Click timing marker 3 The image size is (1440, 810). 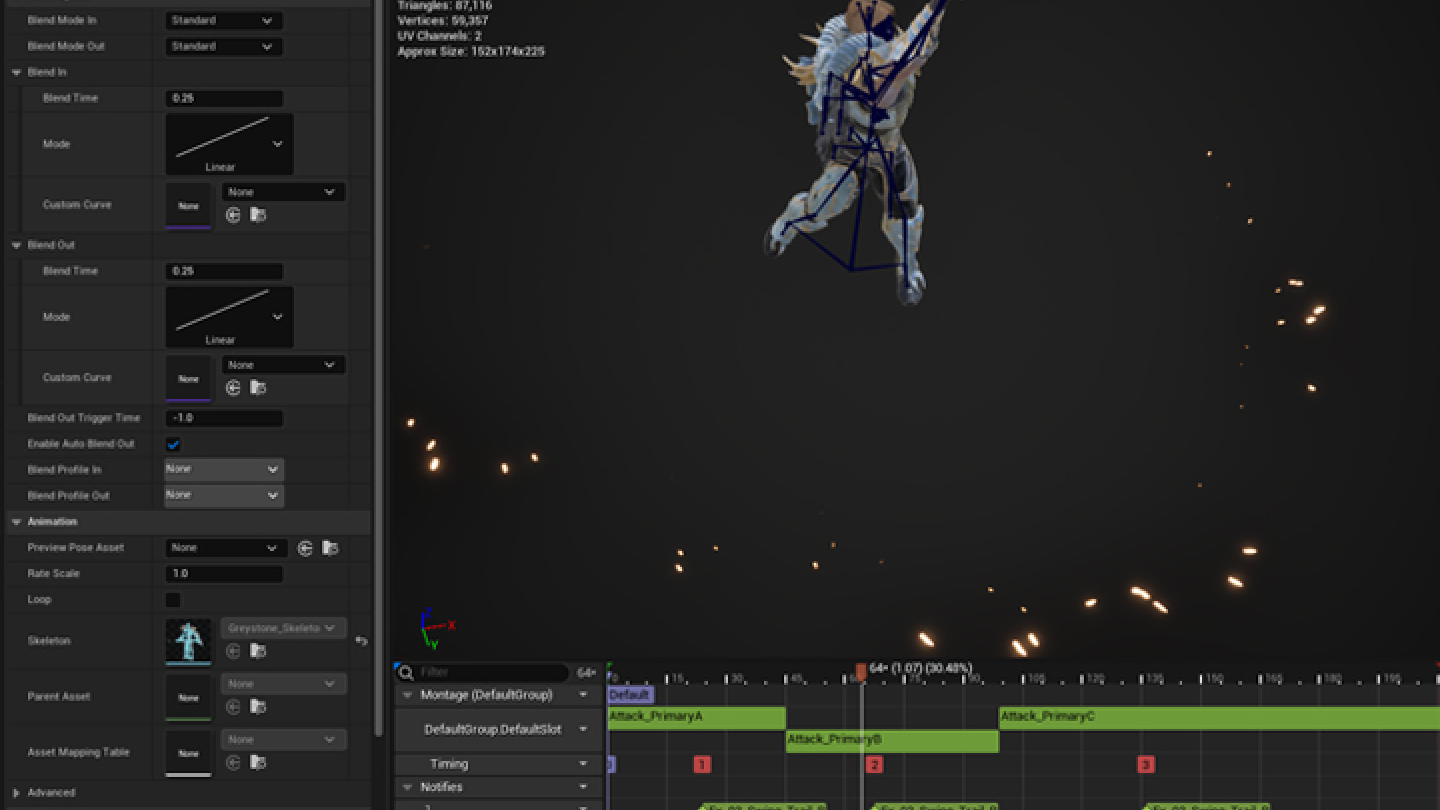[x=1146, y=765]
